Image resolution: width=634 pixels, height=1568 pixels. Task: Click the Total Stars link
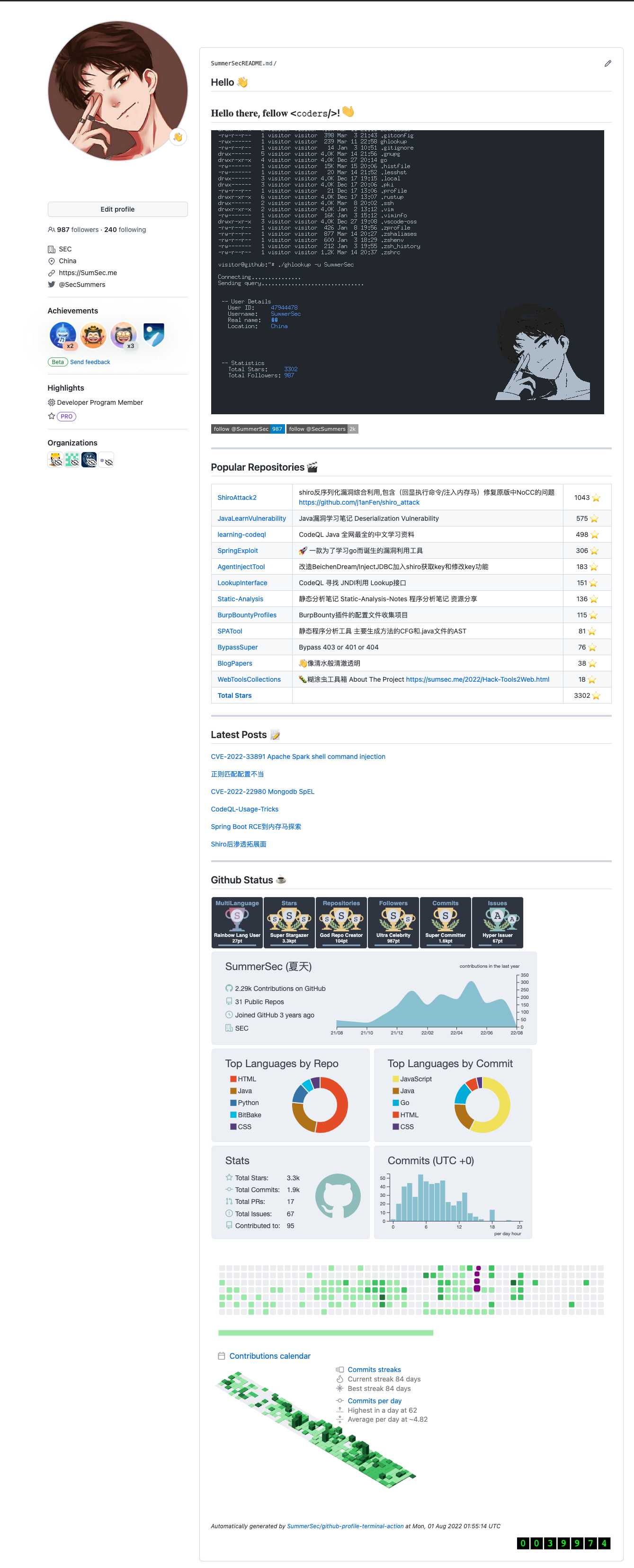coord(234,695)
